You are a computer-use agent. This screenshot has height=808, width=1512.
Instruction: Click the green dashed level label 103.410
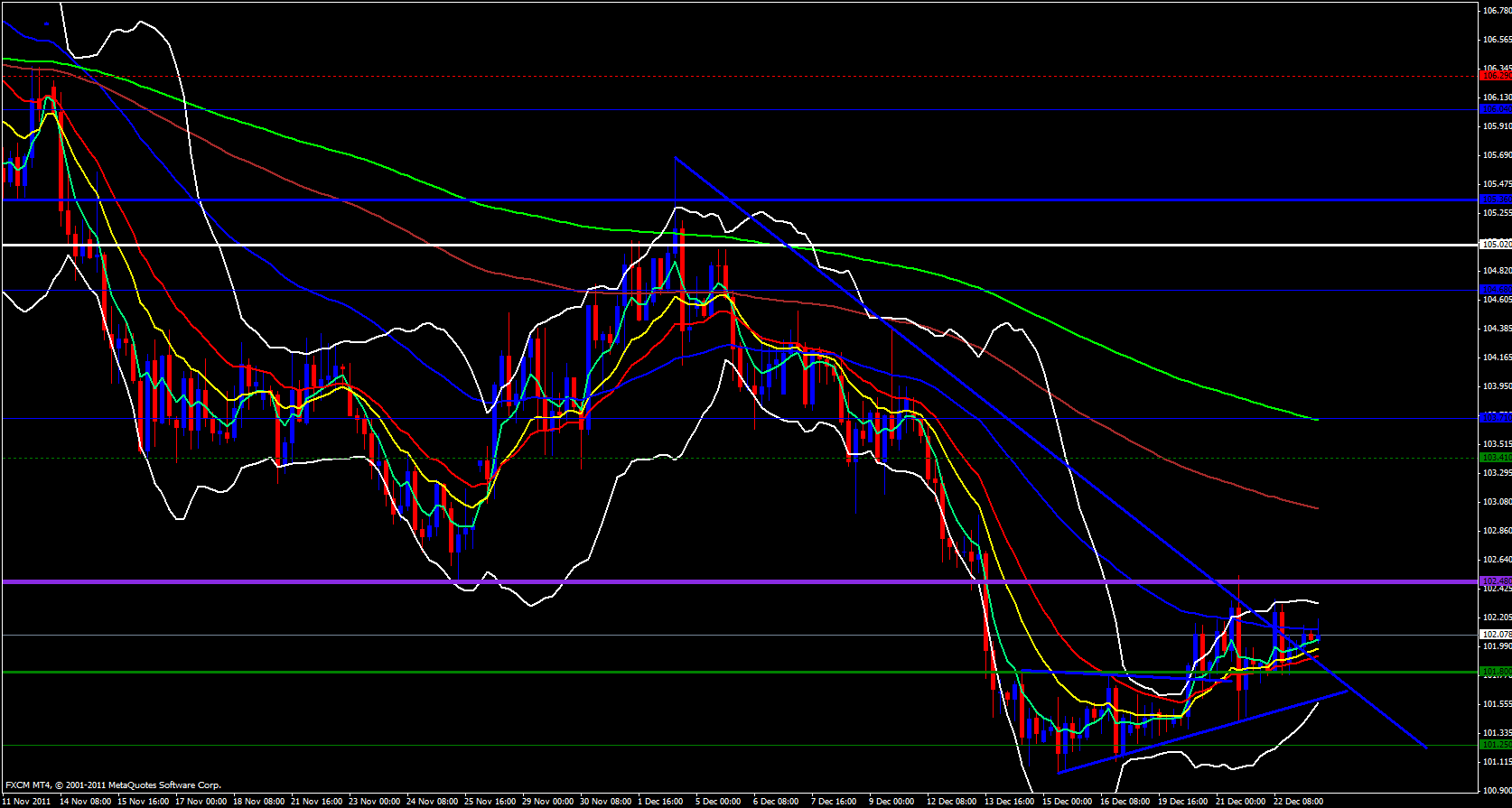coord(1496,458)
